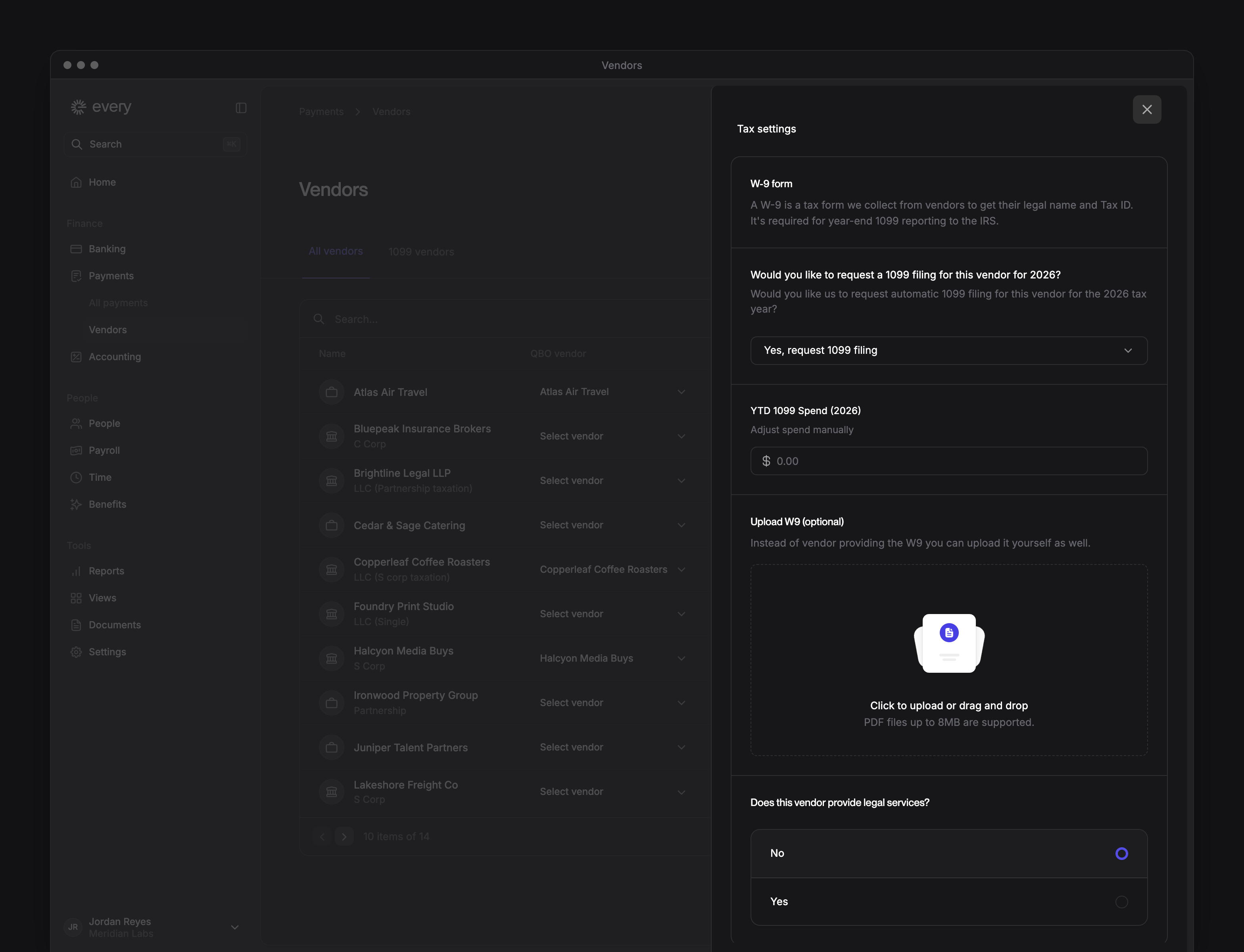
Task: Click the vendor table search magnifier icon
Action: click(319, 319)
